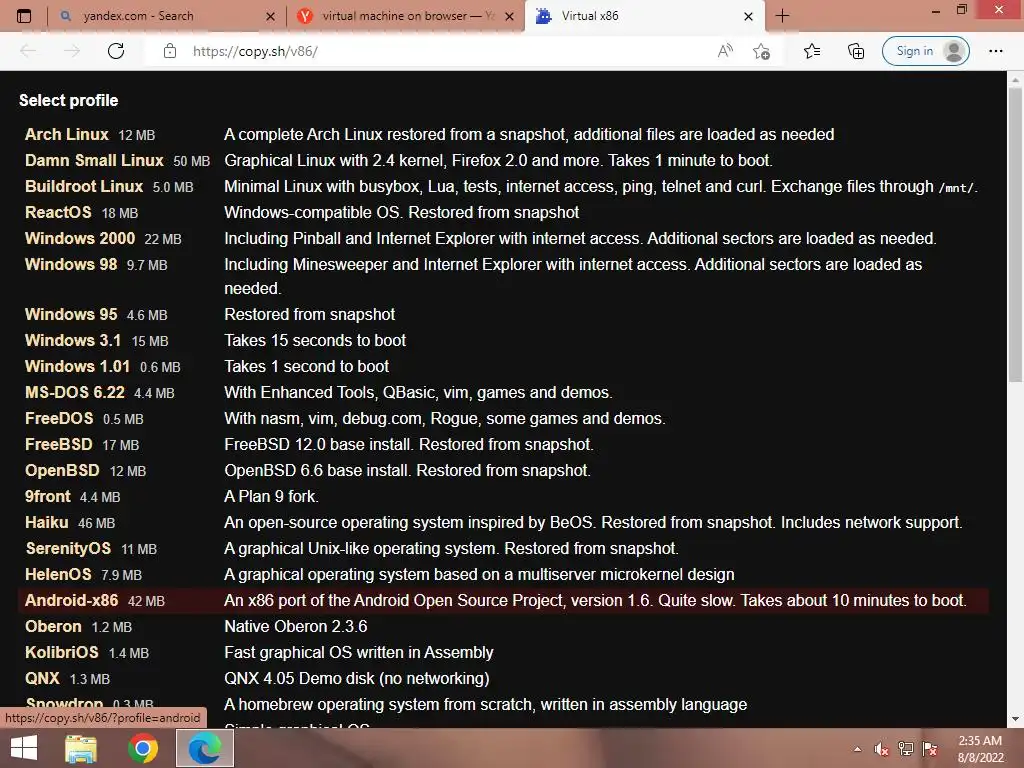Screen dimensions: 1024x768
Task: Click the muted volume tray icon
Action: click(881, 749)
